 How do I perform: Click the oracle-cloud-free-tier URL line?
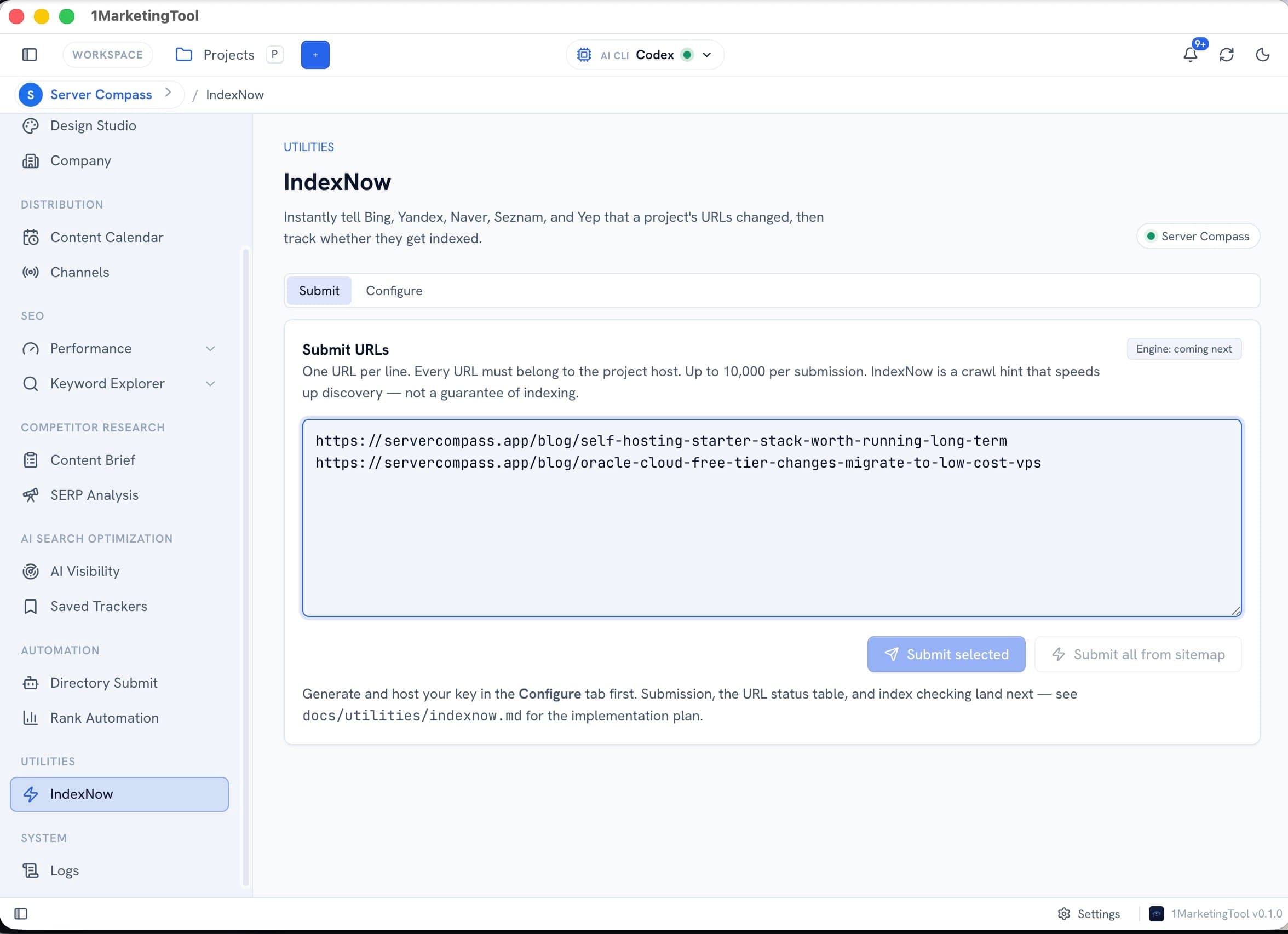tap(678, 463)
